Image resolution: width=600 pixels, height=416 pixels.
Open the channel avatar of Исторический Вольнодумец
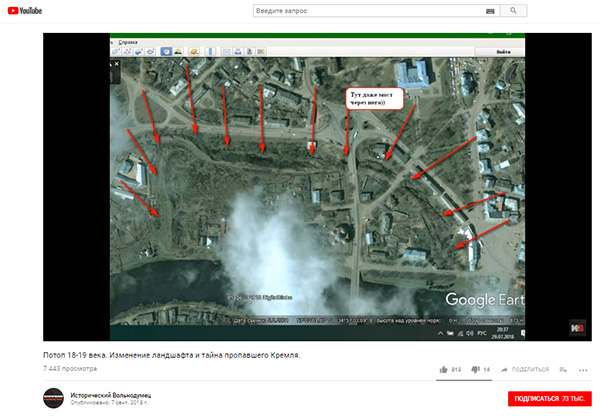tap(53, 398)
